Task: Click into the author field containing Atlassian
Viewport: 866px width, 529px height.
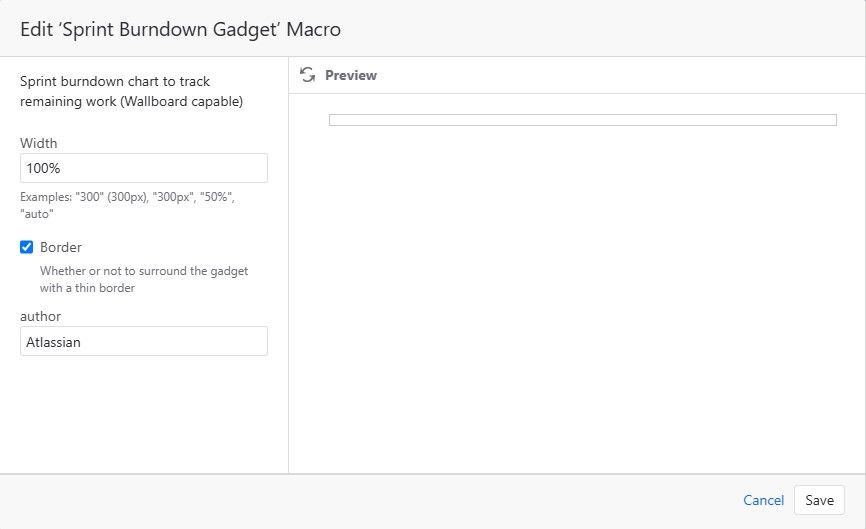Action: point(144,341)
